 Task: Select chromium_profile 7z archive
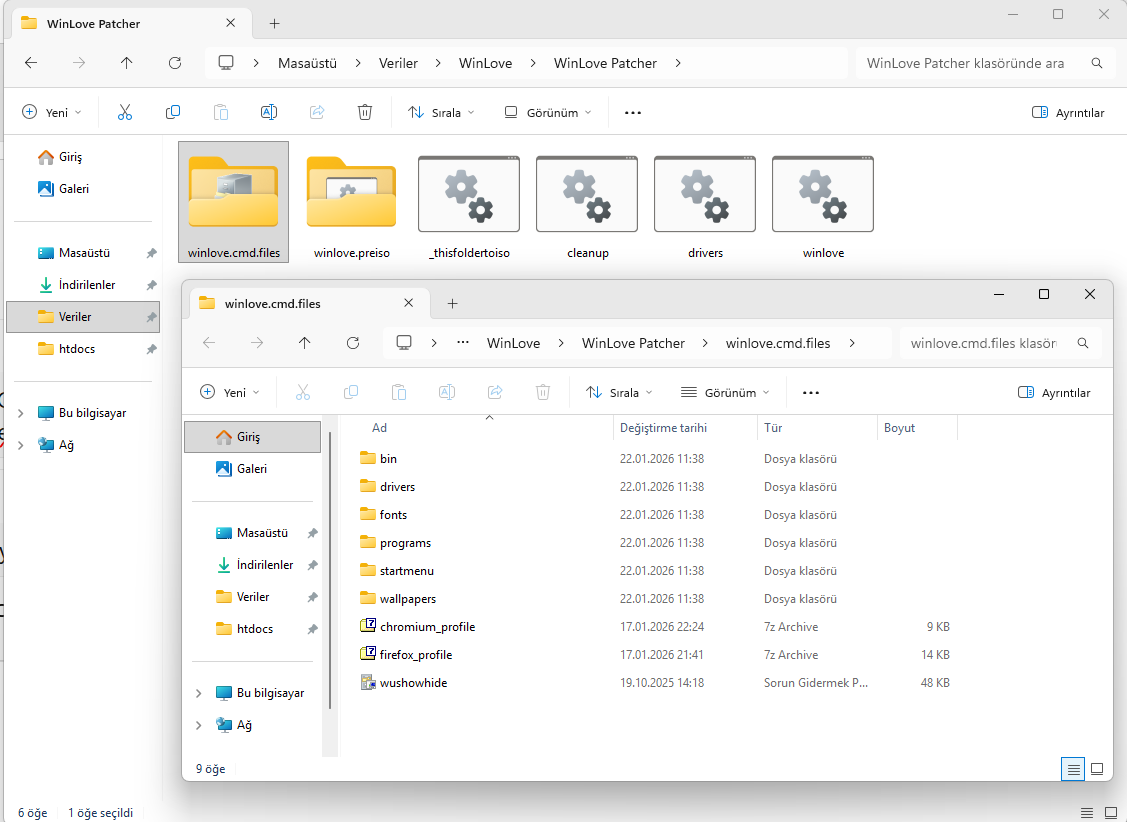(428, 627)
